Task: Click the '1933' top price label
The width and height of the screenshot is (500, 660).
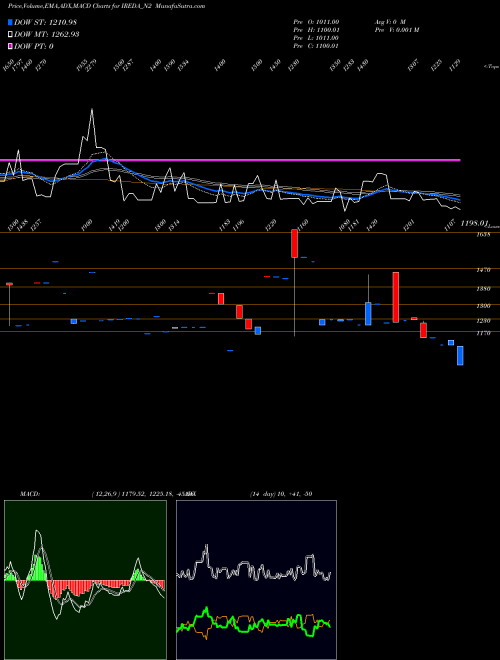Action: pos(82,65)
